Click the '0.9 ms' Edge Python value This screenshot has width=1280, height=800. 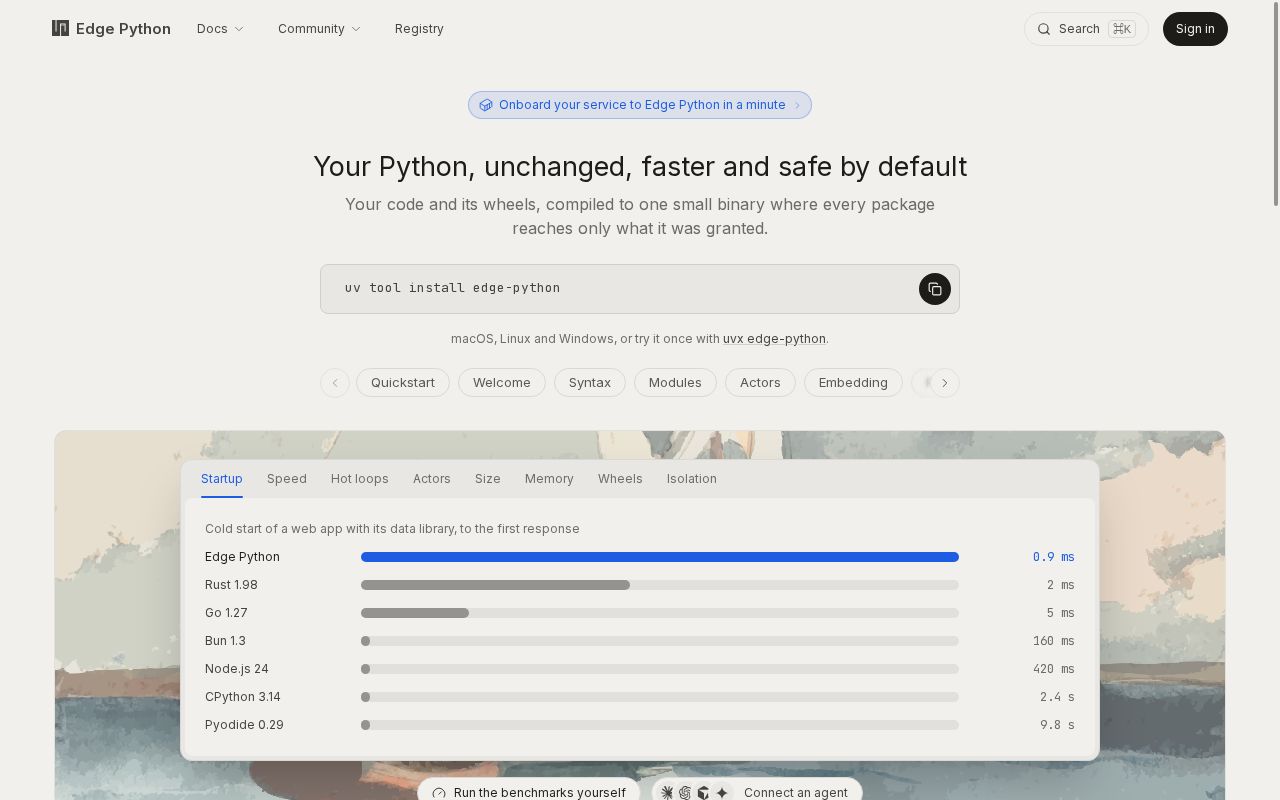click(x=1054, y=557)
